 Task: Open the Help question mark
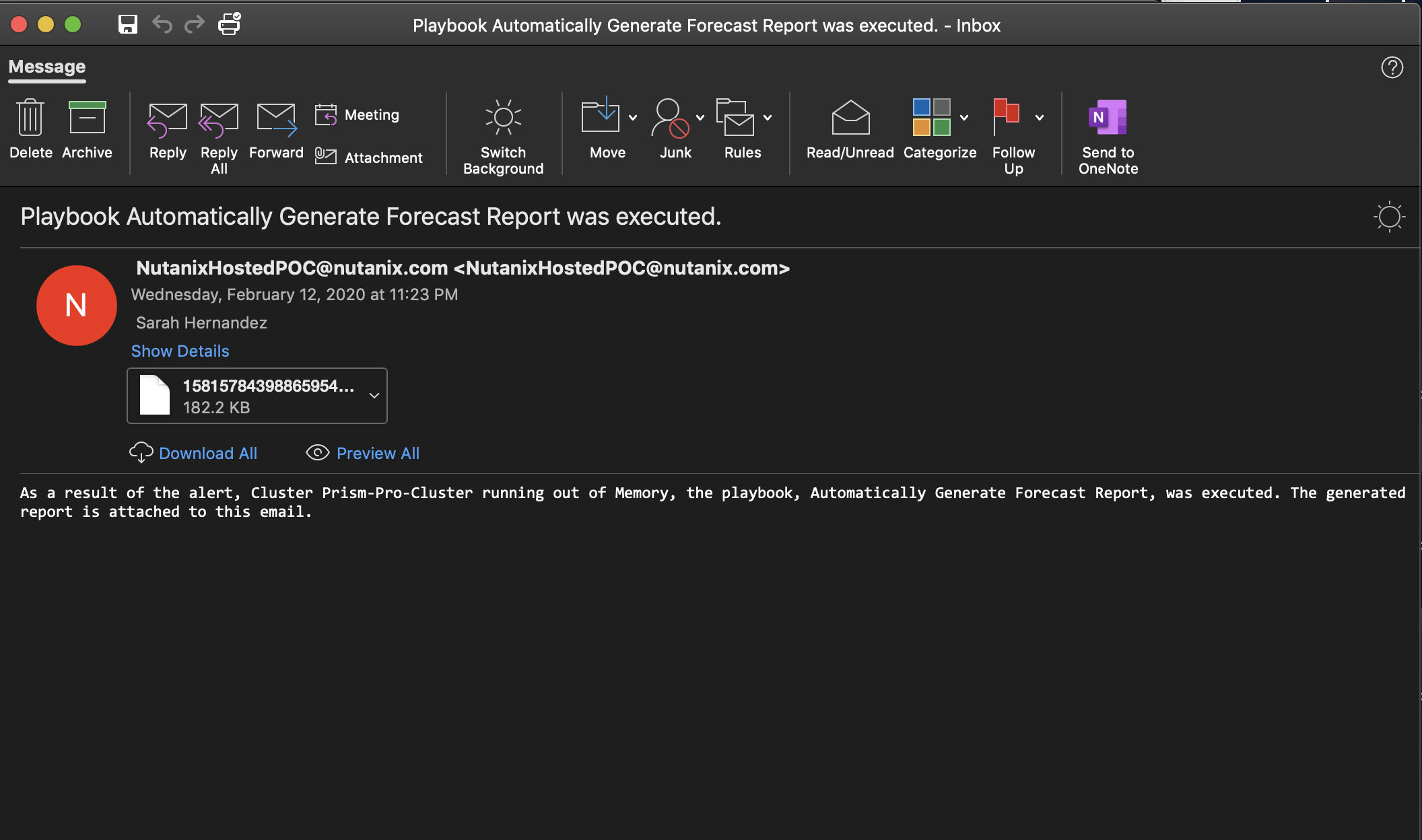click(1392, 67)
